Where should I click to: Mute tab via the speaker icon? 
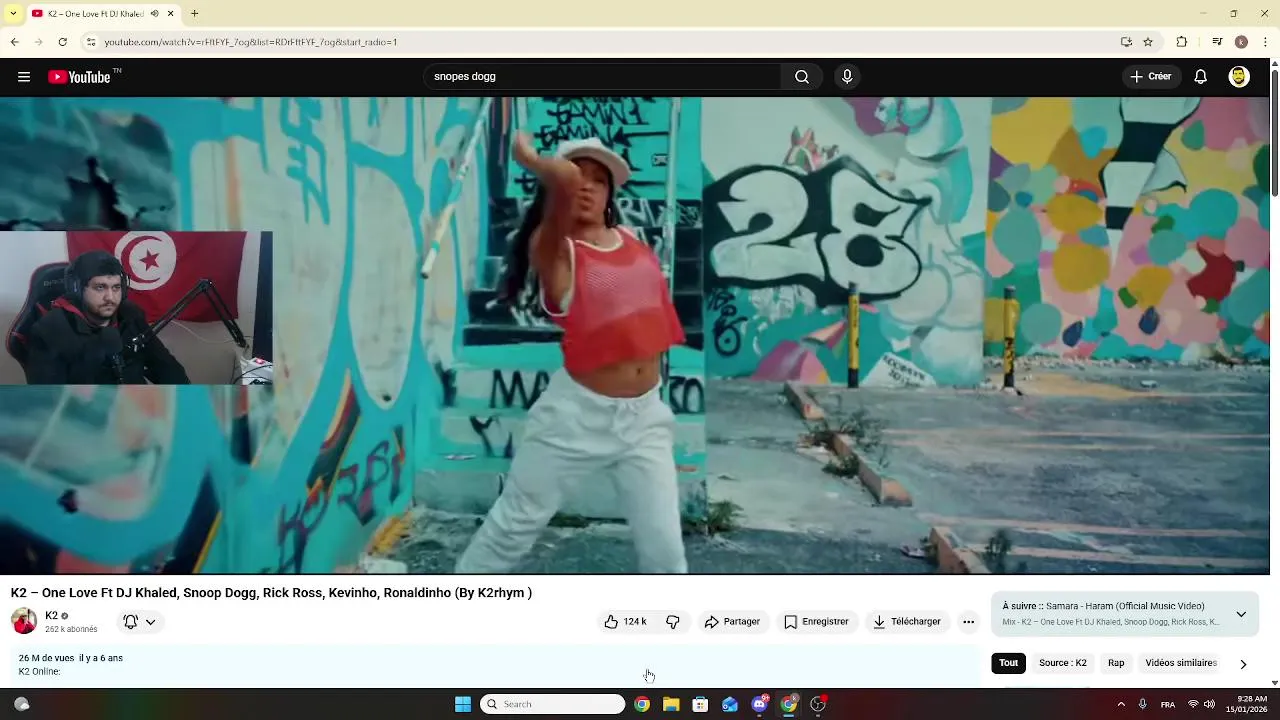[x=154, y=14]
